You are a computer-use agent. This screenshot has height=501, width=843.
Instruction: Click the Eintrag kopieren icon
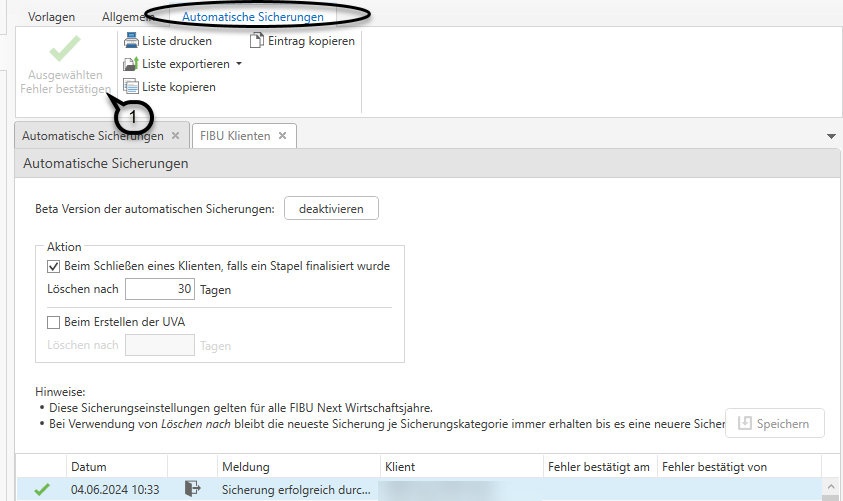pyautogui.click(x=257, y=41)
